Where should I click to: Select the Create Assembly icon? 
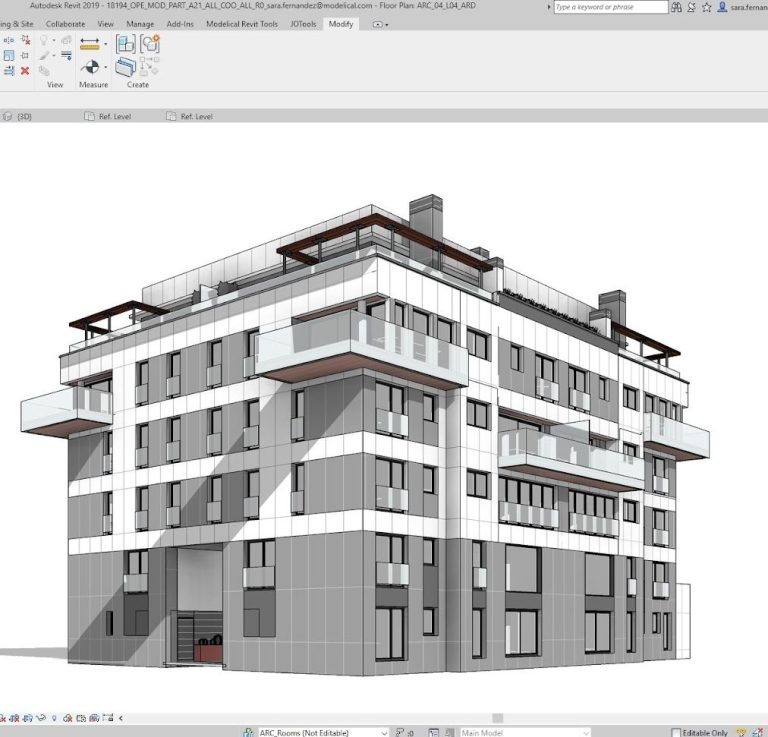click(x=126, y=44)
